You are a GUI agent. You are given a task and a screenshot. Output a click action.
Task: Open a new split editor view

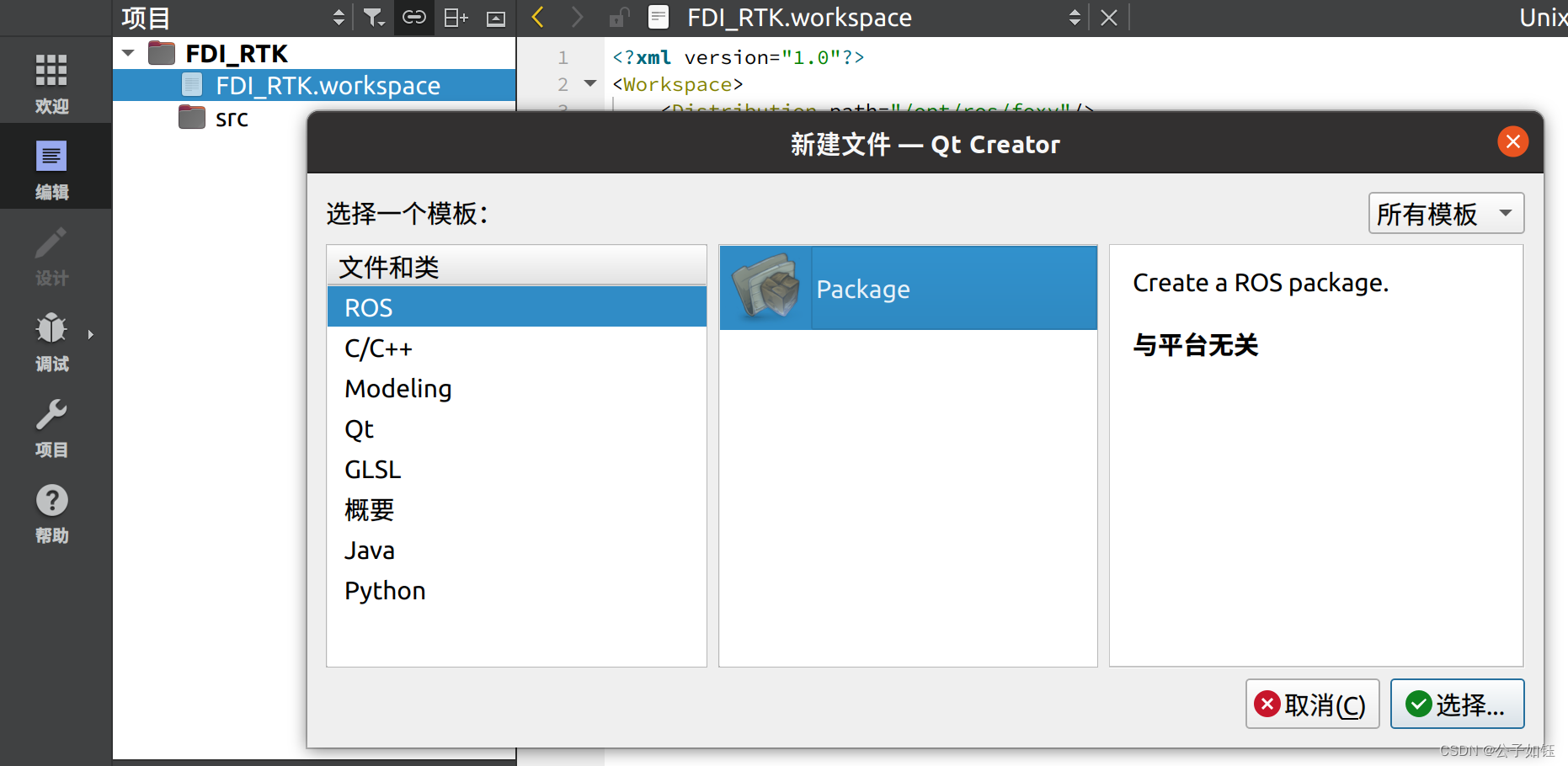pyautogui.click(x=455, y=18)
